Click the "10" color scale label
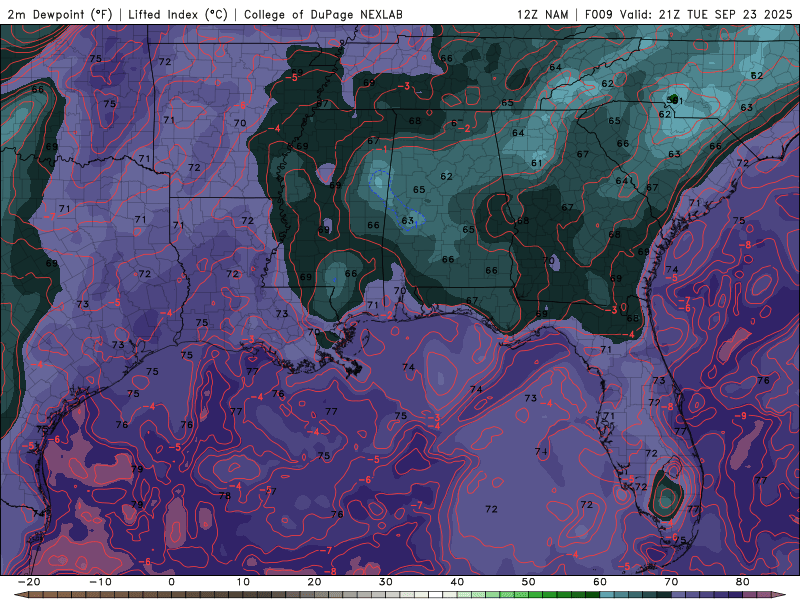This screenshot has width=800, height=600. tap(243, 582)
